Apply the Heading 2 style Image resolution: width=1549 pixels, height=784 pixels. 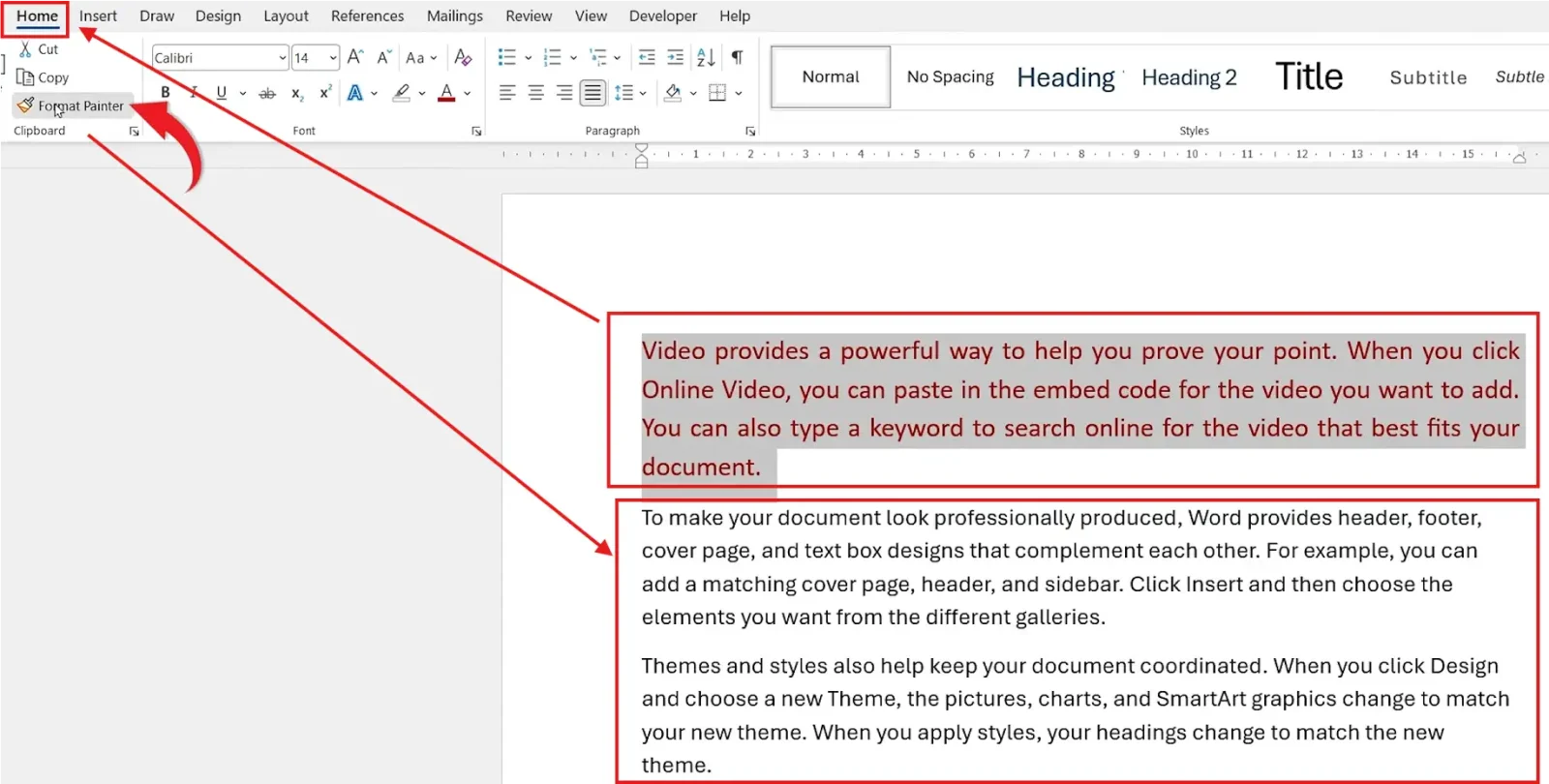pyautogui.click(x=1189, y=76)
